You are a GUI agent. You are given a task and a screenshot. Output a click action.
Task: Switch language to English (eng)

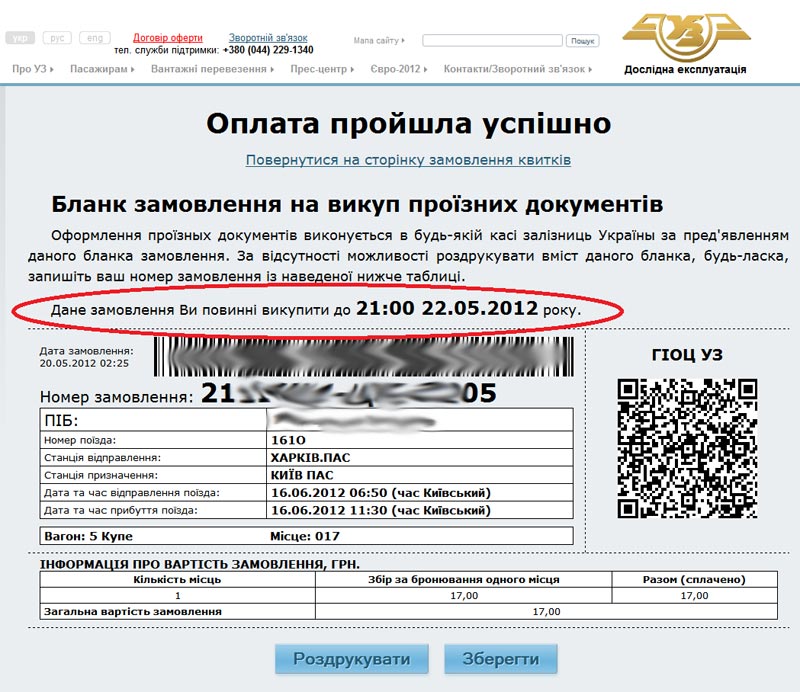click(95, 38)
